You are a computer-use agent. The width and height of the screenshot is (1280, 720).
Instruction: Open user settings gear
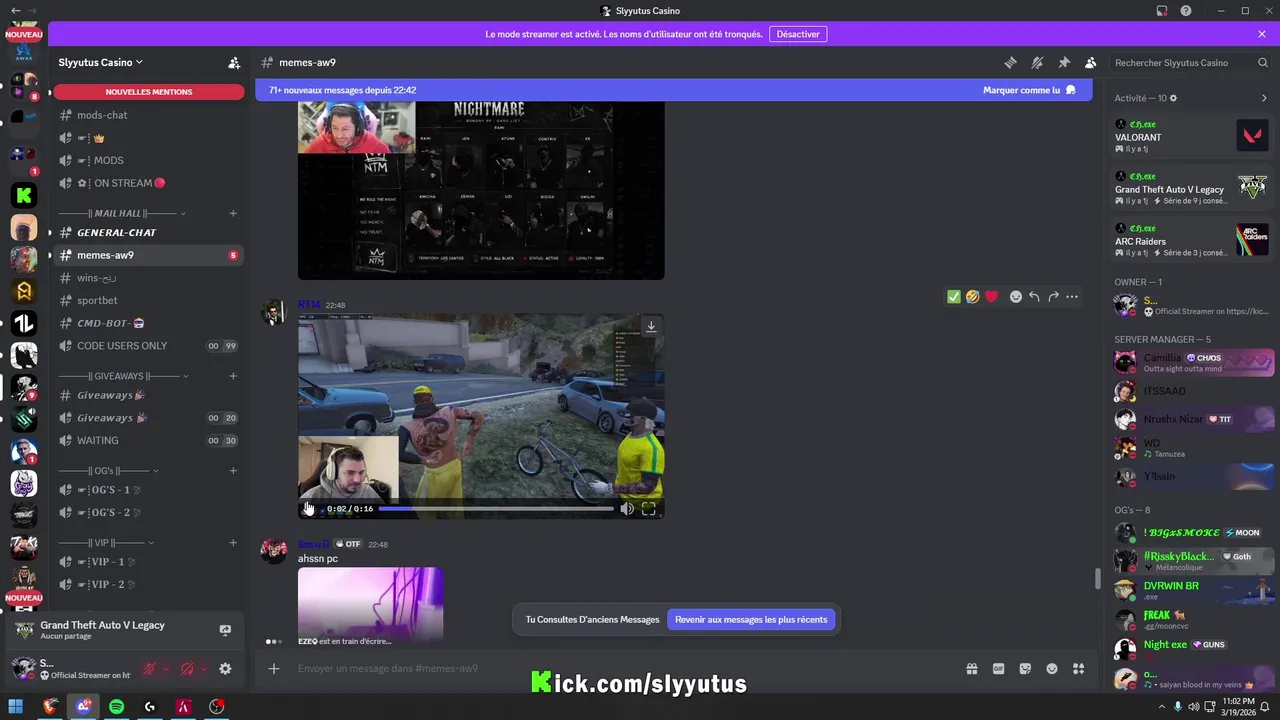click(x=225, y=669)
